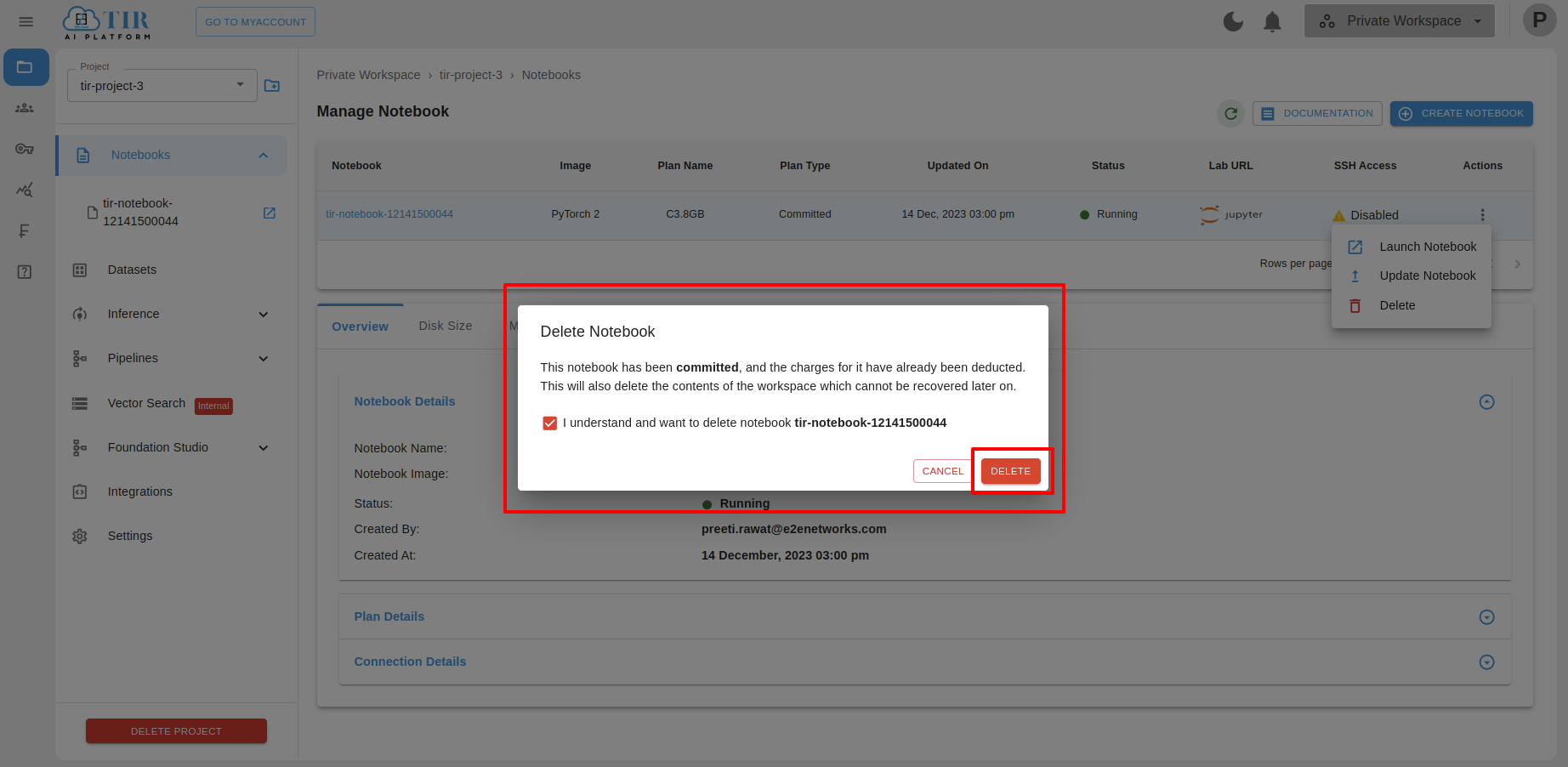Click the tir-project-3 breadcrumb link
Image resolution: width=1568 pixels, height=767 pixels.
(x=471, y=75)
